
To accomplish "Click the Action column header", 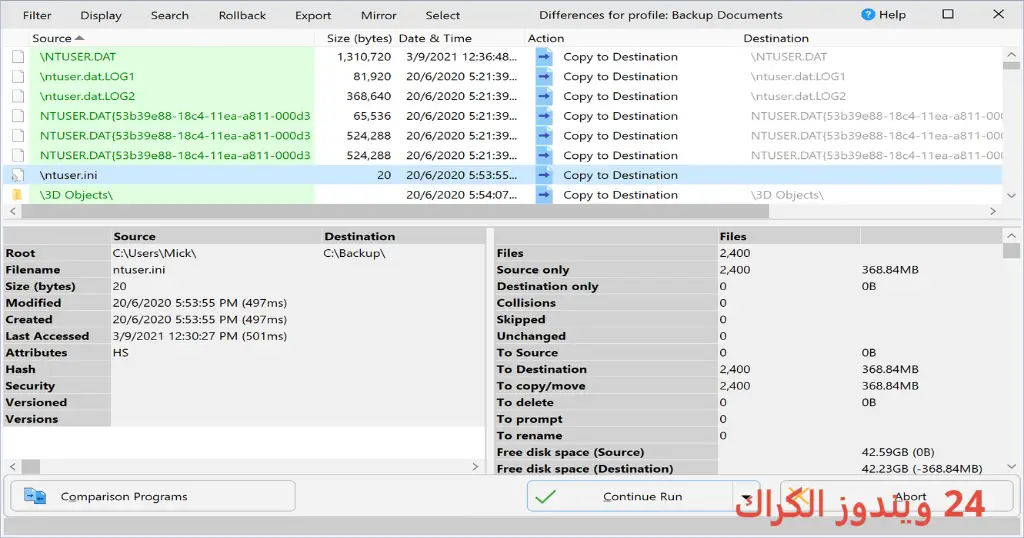I will [546, 39].
